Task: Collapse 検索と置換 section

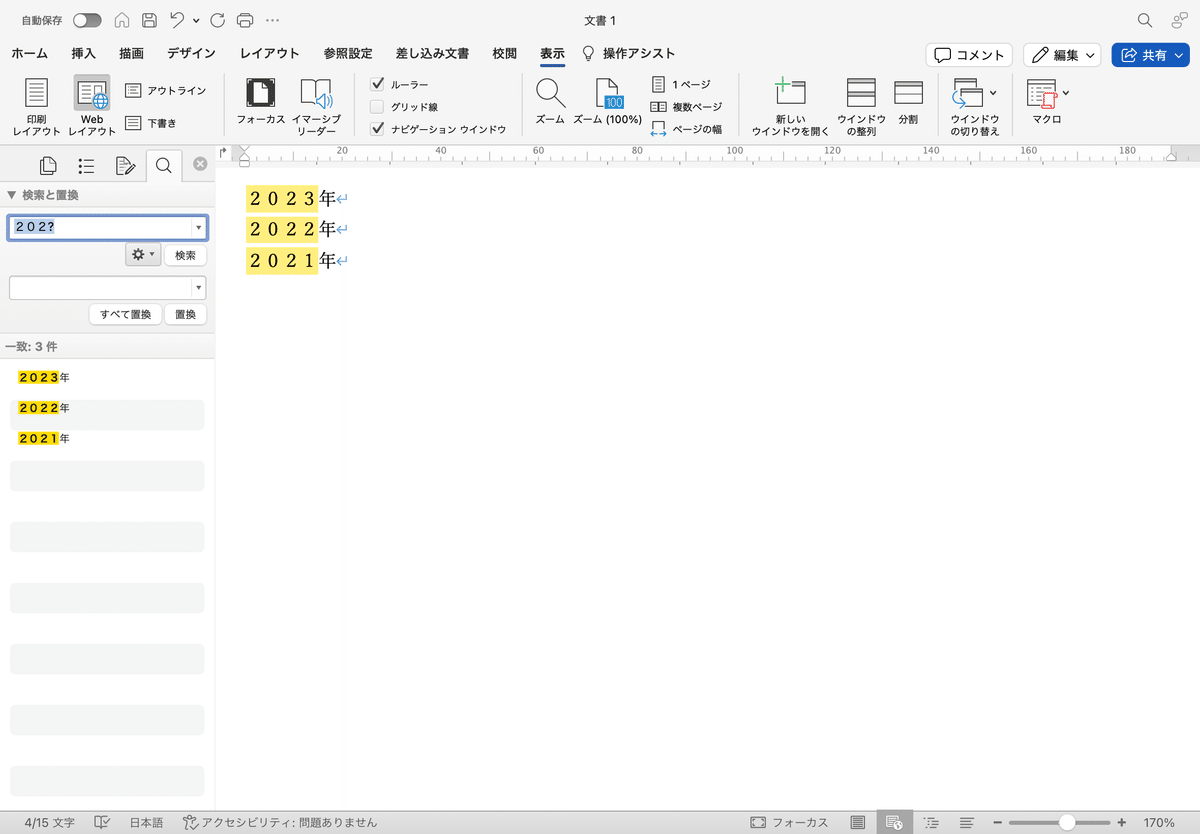Action: tap(11, 194)
